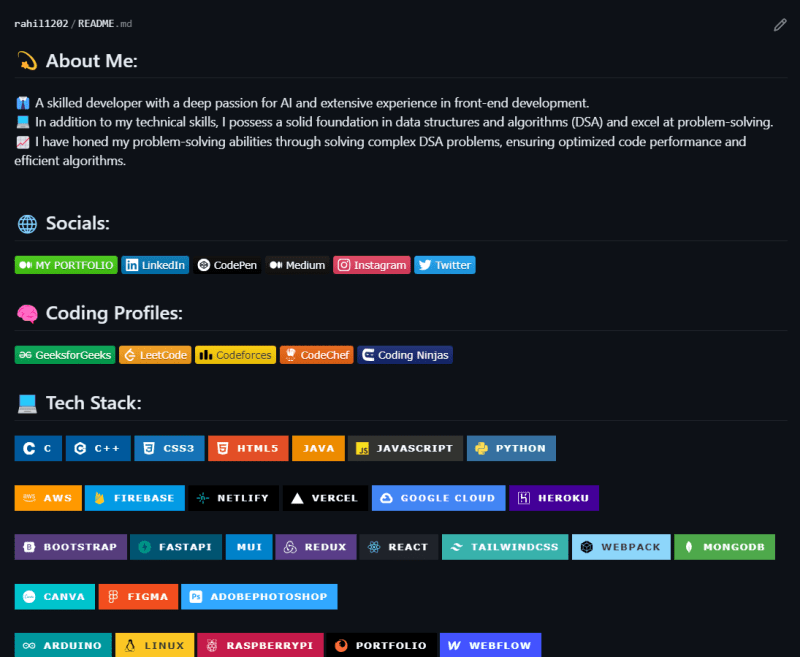The height and width of the screenshot is (657, 800).
Task: Click the Webflow badge
Action: [490, 645]
